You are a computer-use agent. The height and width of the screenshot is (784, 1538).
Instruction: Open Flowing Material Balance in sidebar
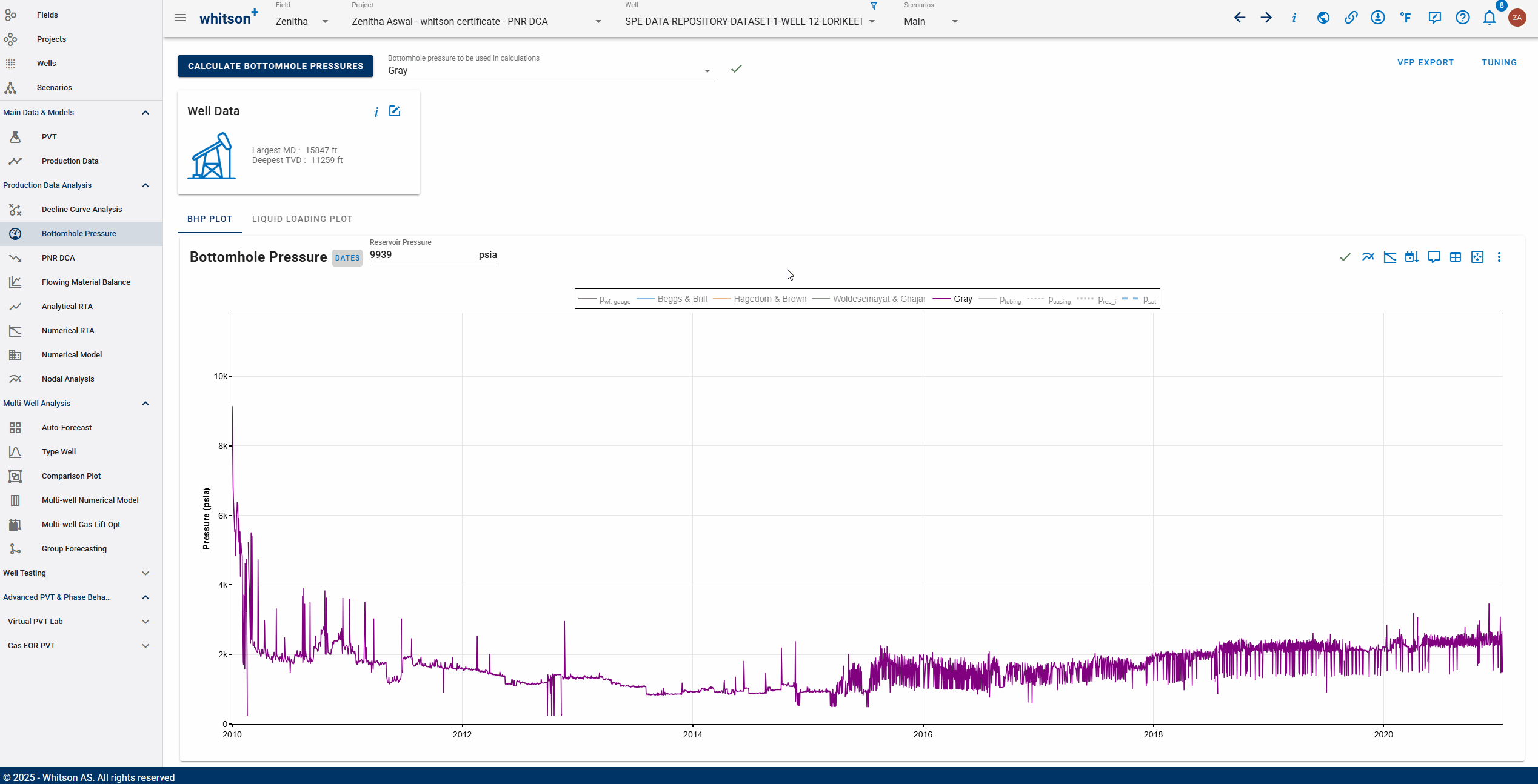point(81,282)
